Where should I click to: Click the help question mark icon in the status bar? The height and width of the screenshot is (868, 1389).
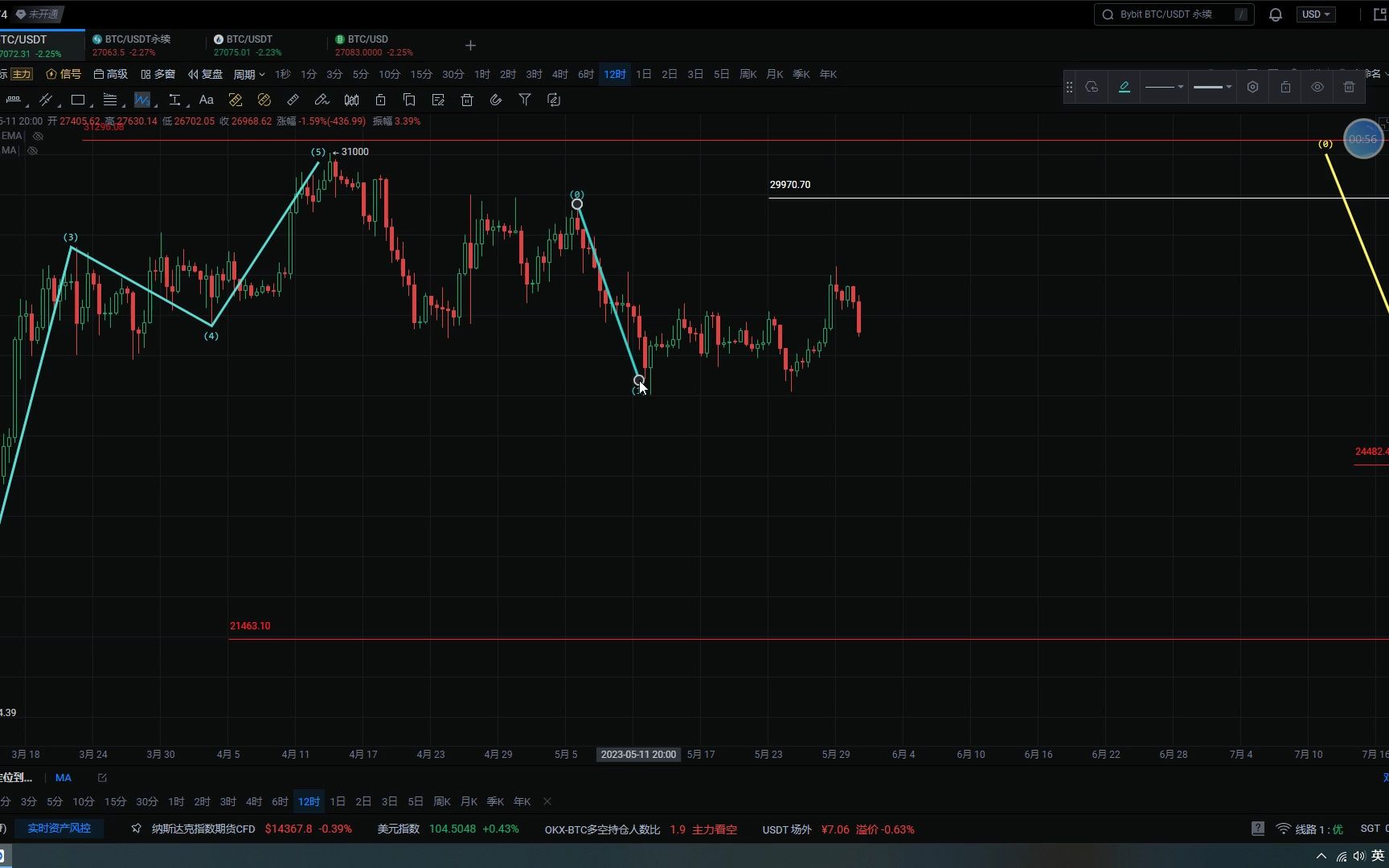pyautogui.click(x=1258, y=829)
